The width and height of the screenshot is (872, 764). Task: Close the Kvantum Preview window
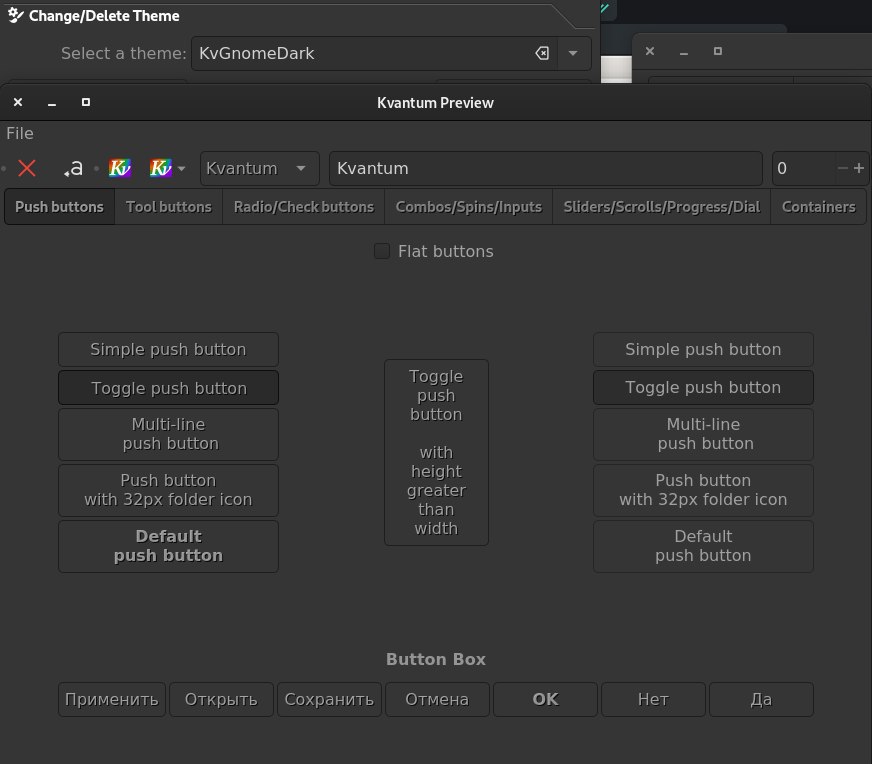click(18, 102)
